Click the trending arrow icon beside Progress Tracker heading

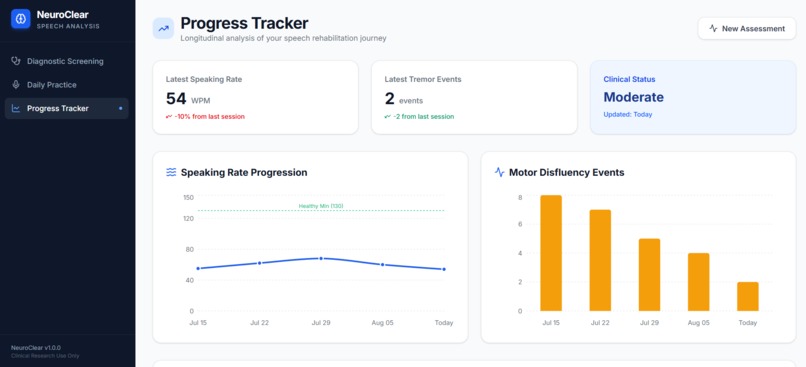[x=163, y=28]
